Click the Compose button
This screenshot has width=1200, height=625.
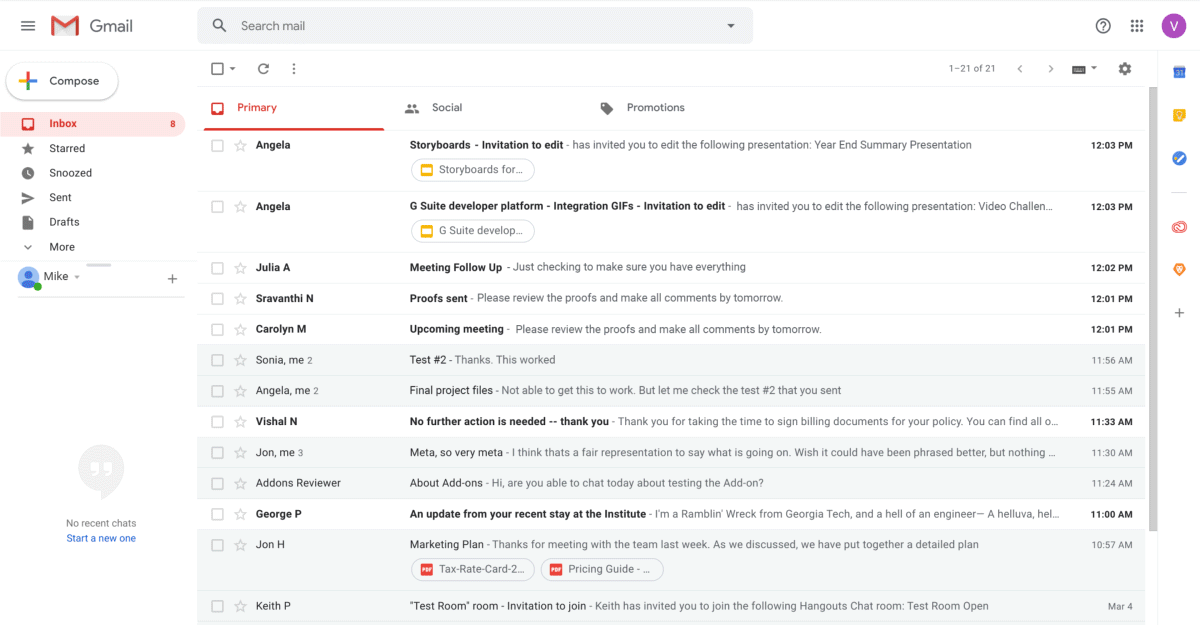[62, 81]
